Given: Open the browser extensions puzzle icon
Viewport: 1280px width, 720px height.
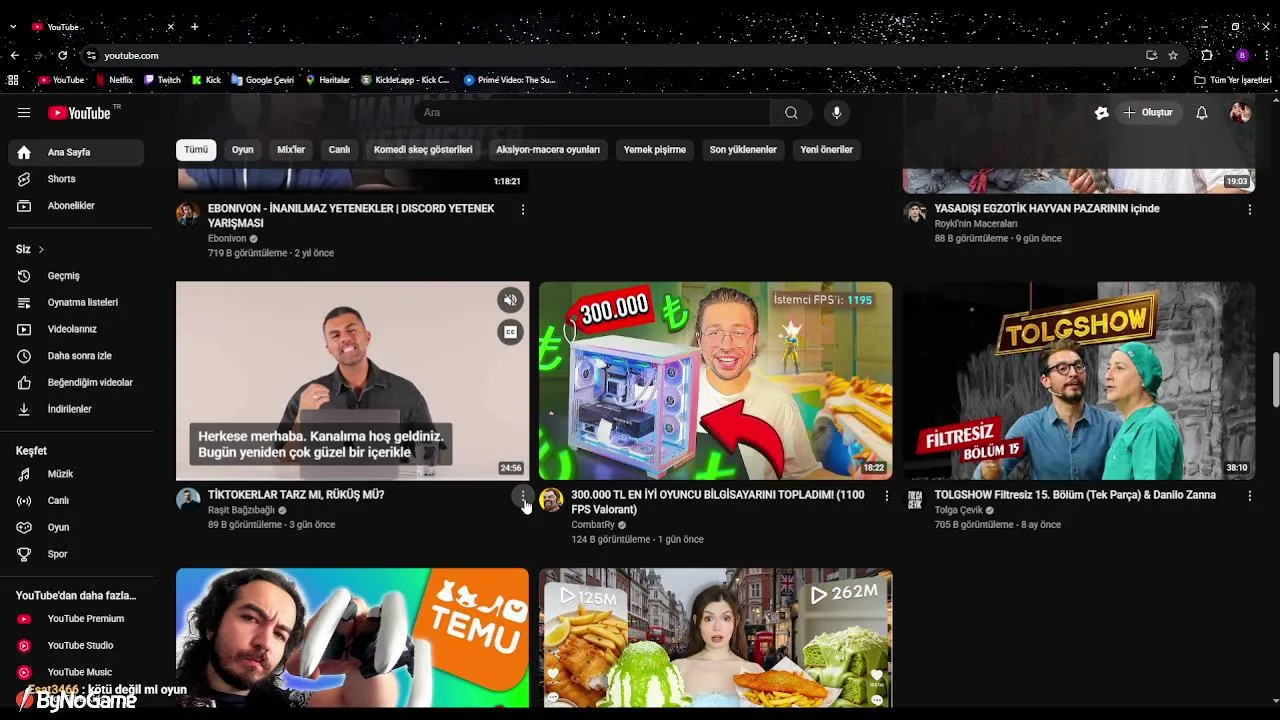Looking at the screenshot, I should click(x=1207, y=55).
